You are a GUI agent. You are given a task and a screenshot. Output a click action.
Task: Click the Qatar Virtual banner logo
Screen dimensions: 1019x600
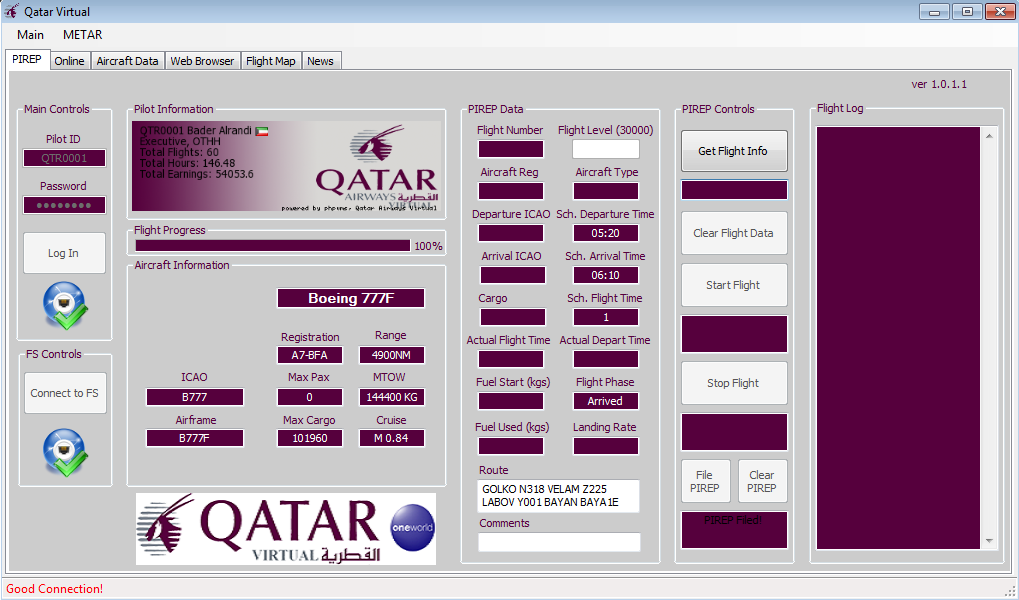pyautogui.click(x=286, y=528)
